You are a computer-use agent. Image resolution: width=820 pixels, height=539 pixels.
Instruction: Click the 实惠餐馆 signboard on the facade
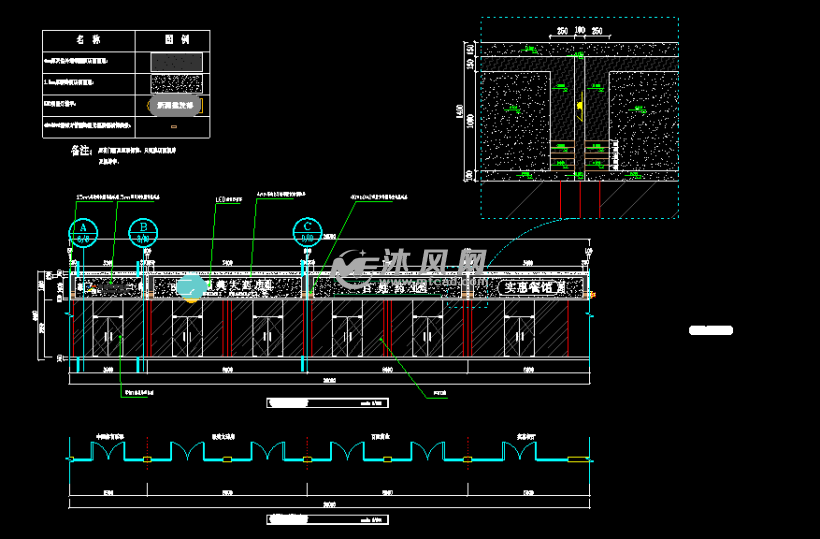[533, 287]
